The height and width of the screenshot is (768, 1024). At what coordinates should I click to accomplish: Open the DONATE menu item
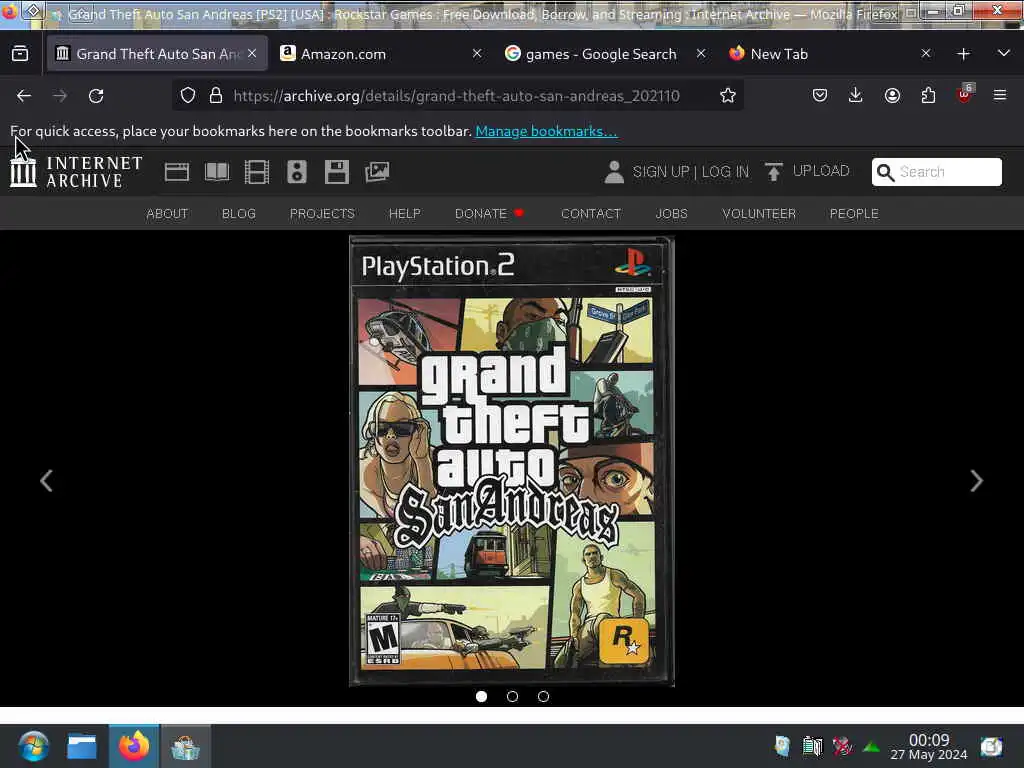pyautogui.click(x=489, y=214)
